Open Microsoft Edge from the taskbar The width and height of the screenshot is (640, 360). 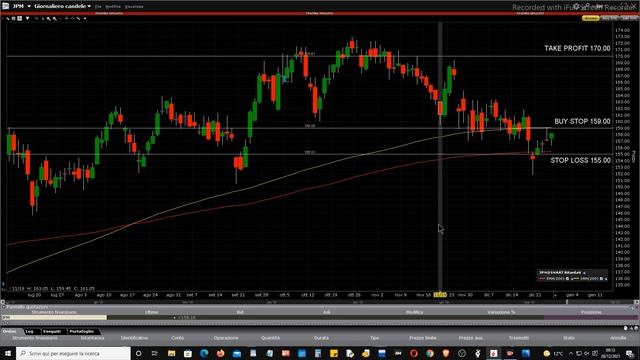click(x=204, y=353)
